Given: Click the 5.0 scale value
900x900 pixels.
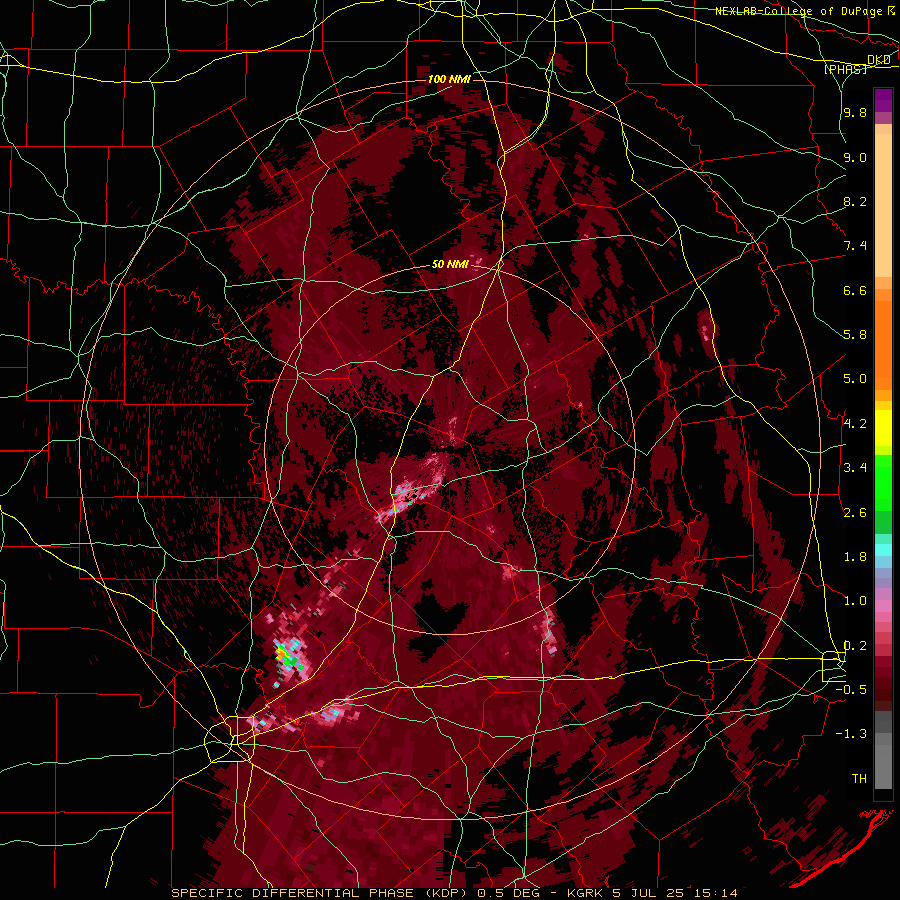Looking at the screenshot, I should (855, 379).
